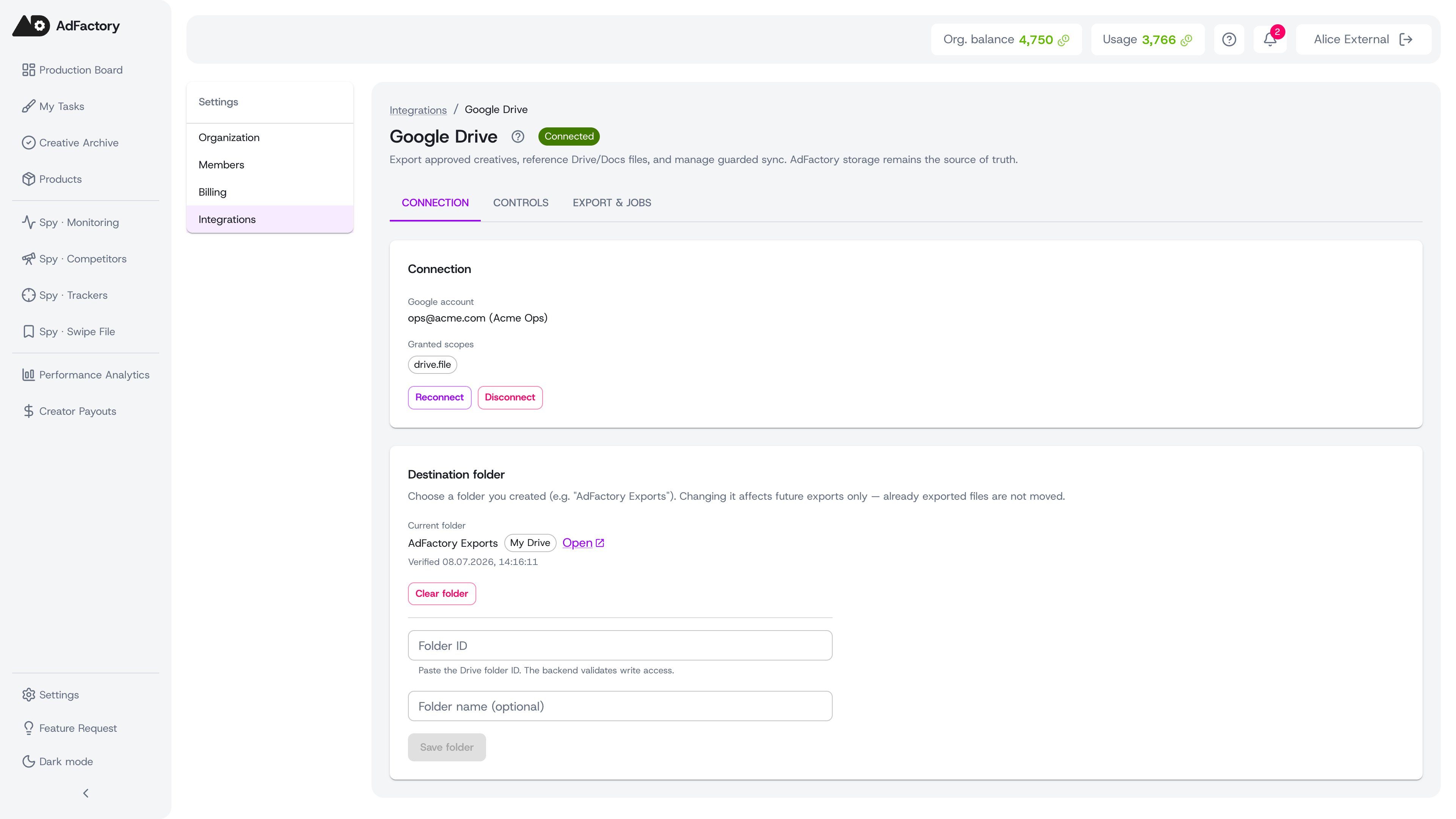Click the logout icon beside Alice External
This screenshot has height=819, width=1456.
[1406, 39]
